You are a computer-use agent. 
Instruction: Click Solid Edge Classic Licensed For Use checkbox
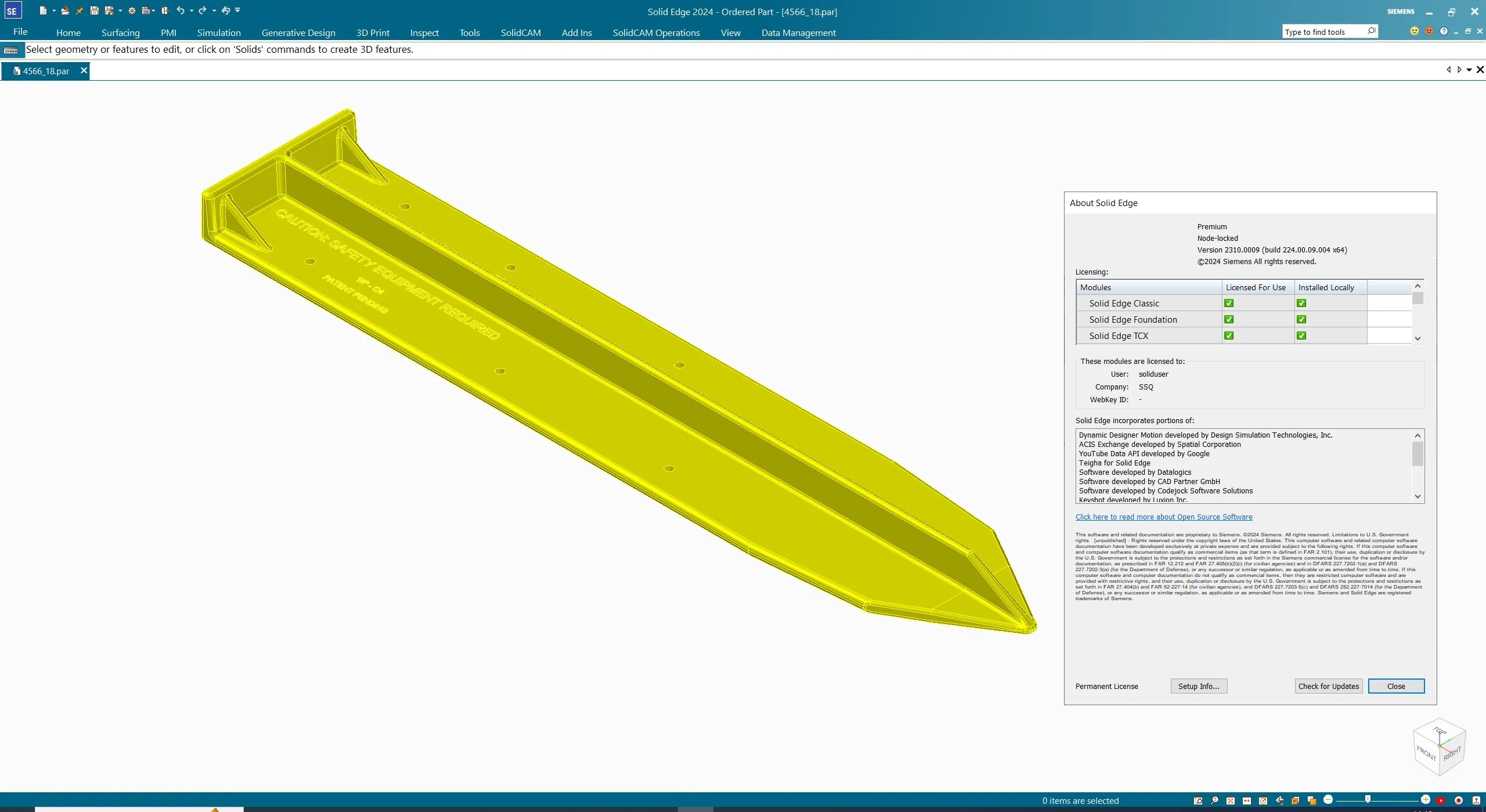point(1229,304)
